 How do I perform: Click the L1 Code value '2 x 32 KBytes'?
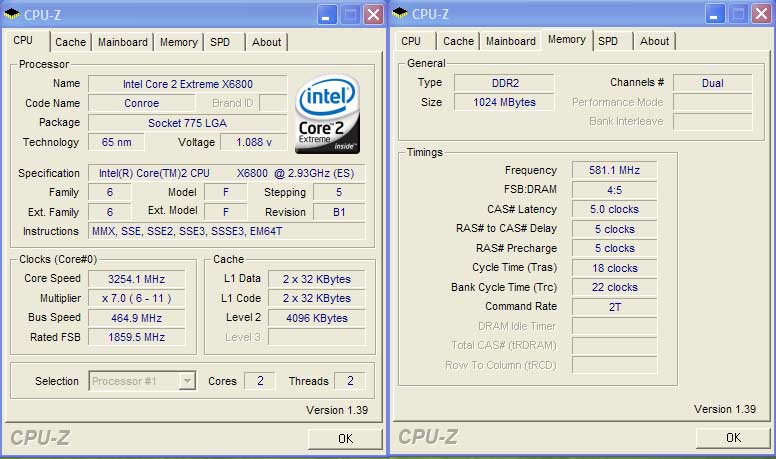317,298
